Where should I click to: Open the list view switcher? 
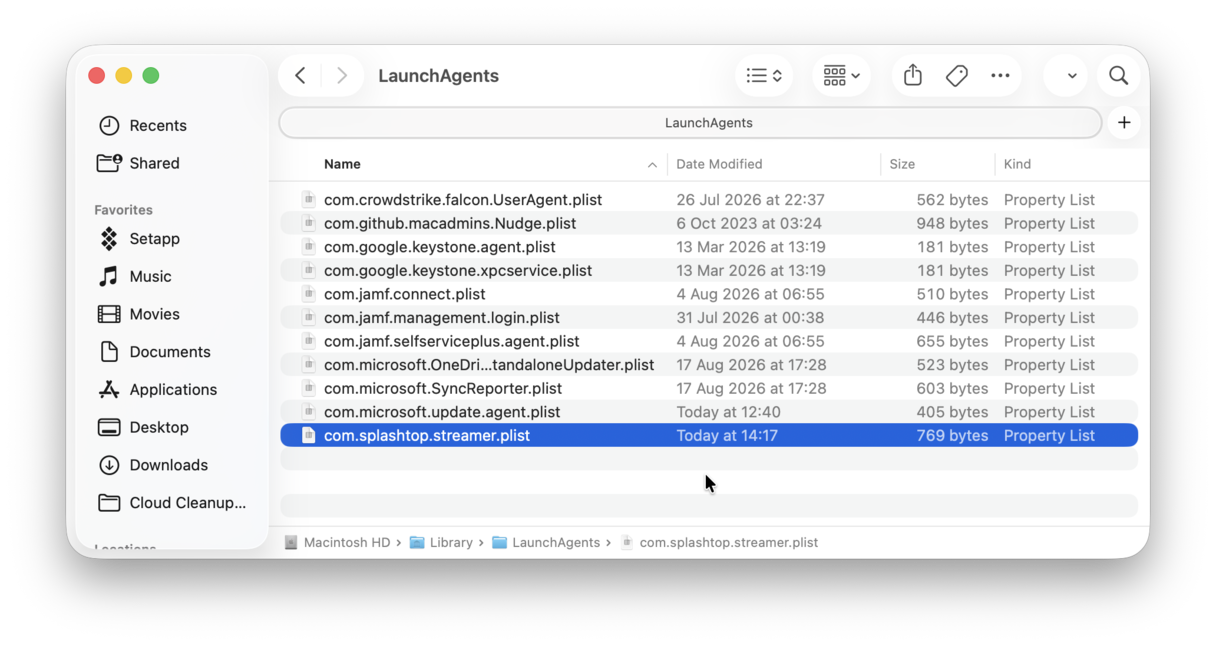click(764, 76)
